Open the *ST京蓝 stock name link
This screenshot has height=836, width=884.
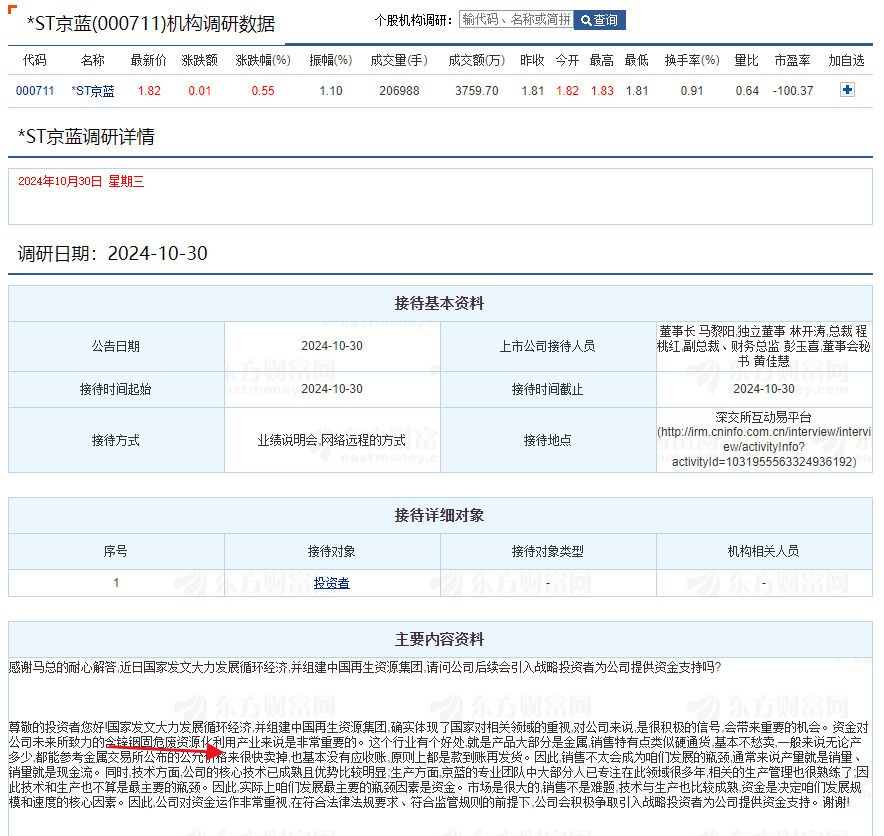pyautogui.click(x=93, y=91)
